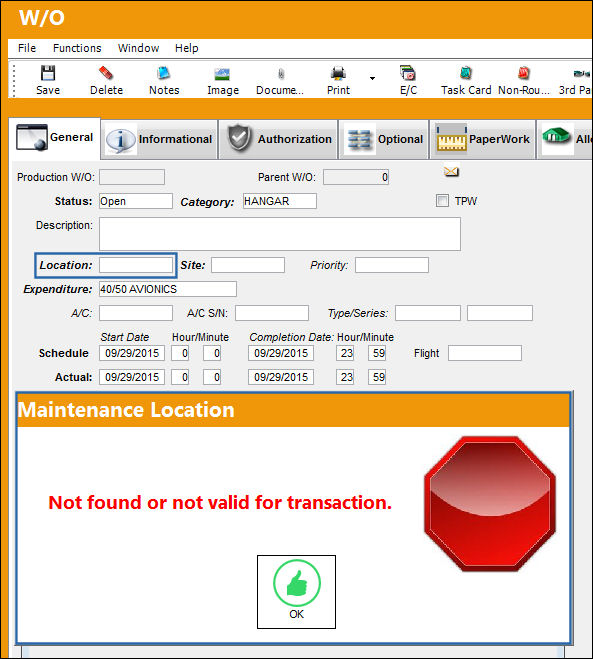The height and width of the screenshot is (659, 593).
Task: Click the Schedule completion hour 23 field
Action: pos(345,353)
